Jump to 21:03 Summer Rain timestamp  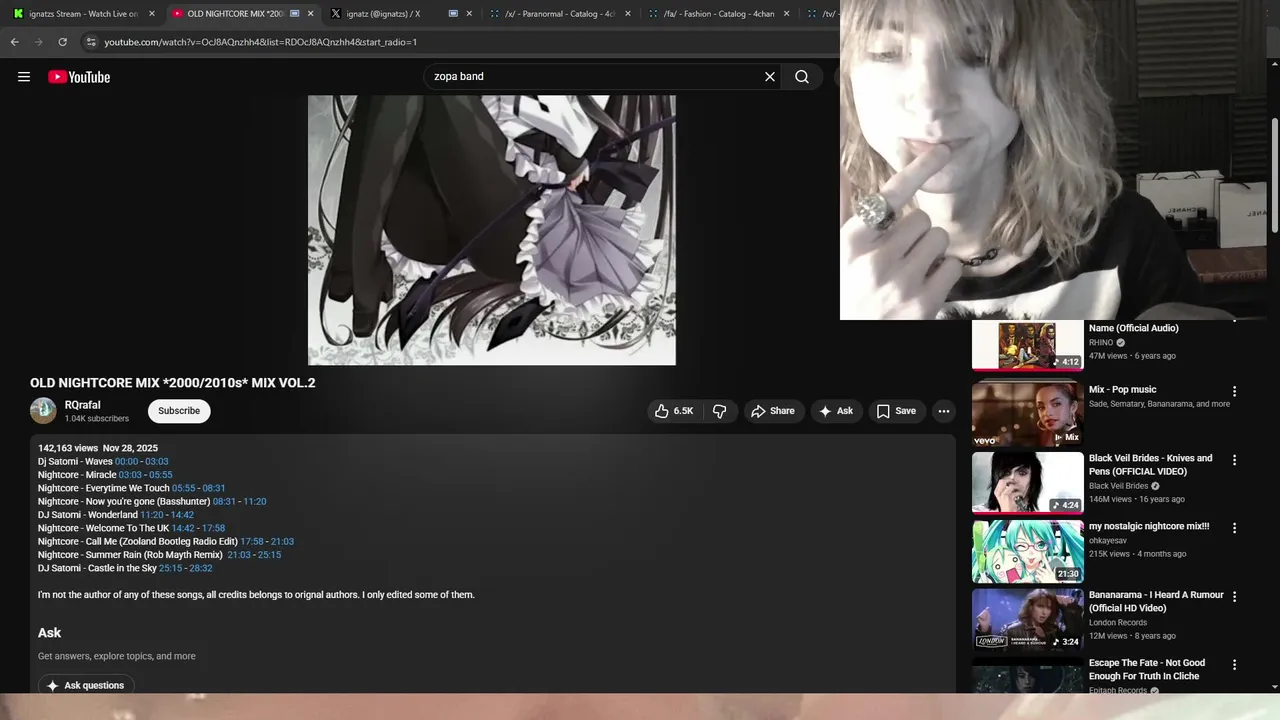pyautogui.click(x=239, y=555)
